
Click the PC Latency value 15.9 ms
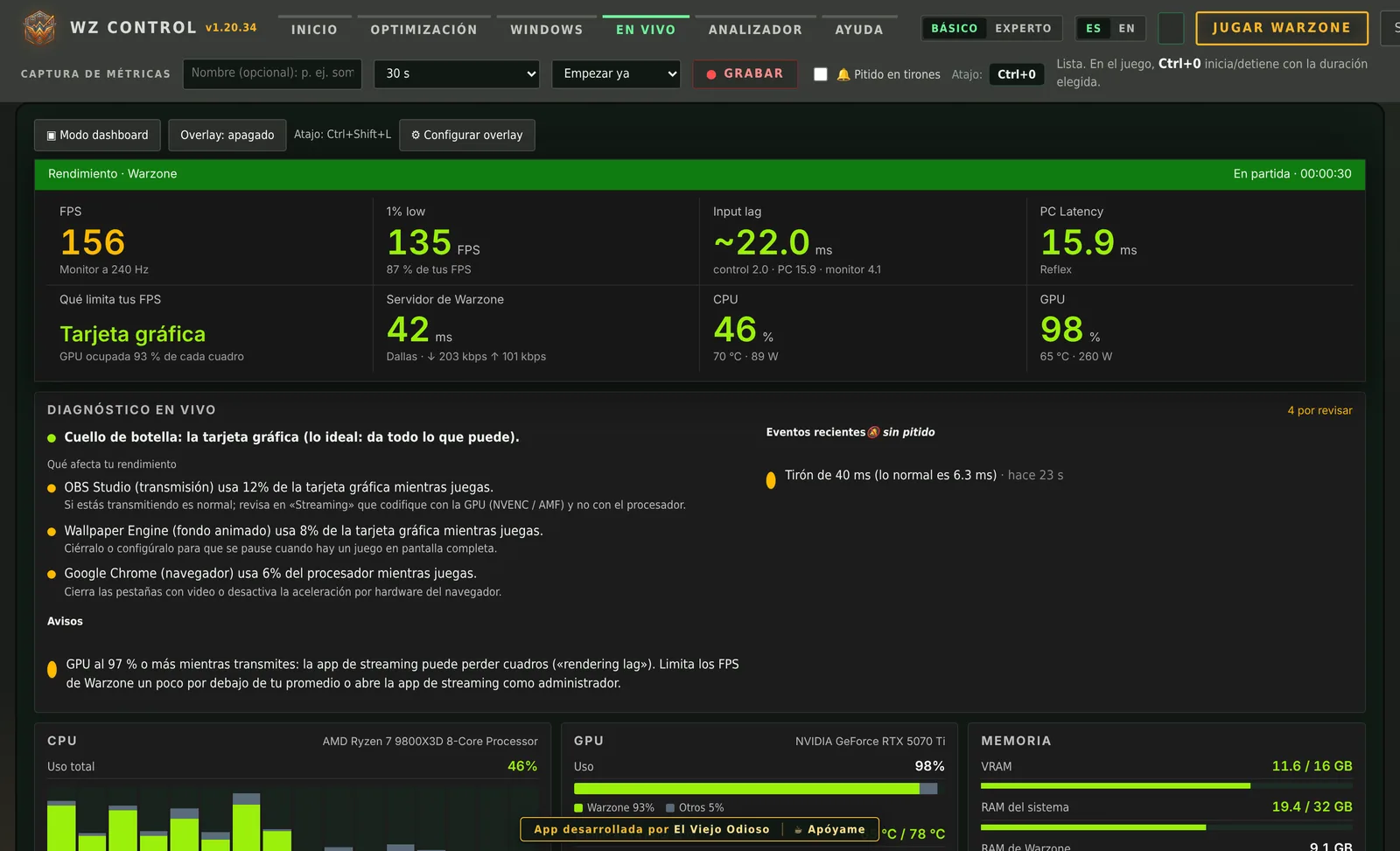1088,242
